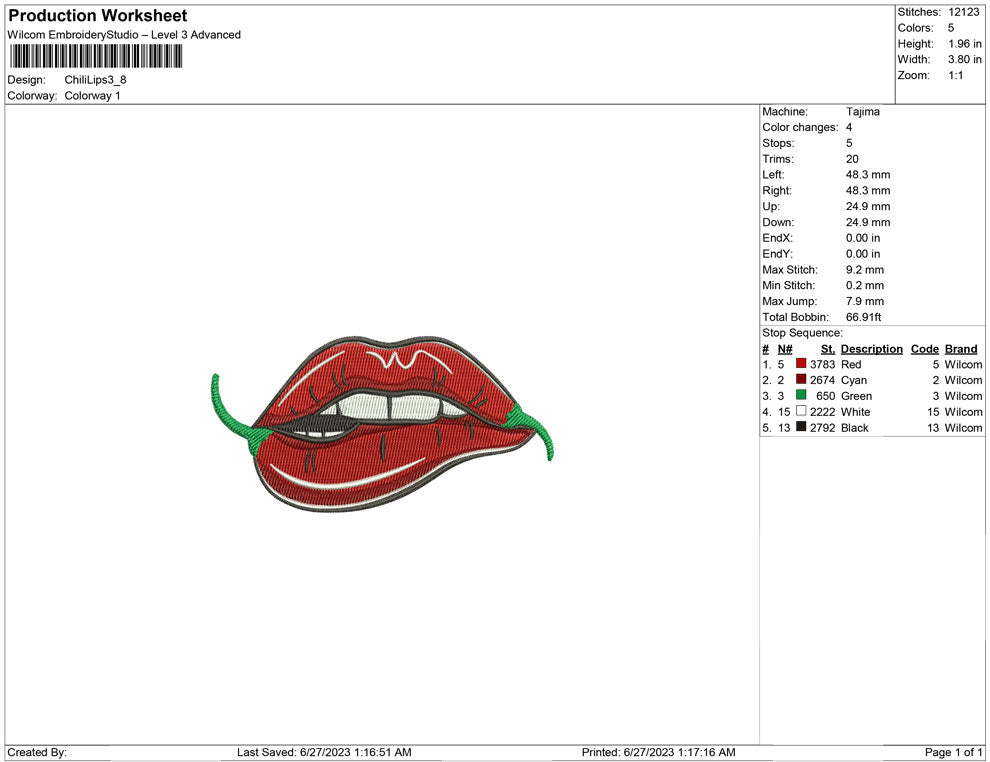Click the Code column header

coord(924,348)
